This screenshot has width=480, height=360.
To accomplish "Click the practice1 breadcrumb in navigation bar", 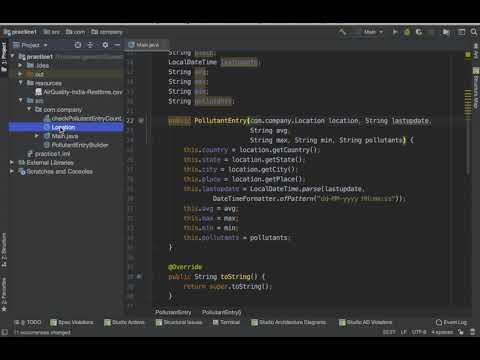I will (20, 32).
